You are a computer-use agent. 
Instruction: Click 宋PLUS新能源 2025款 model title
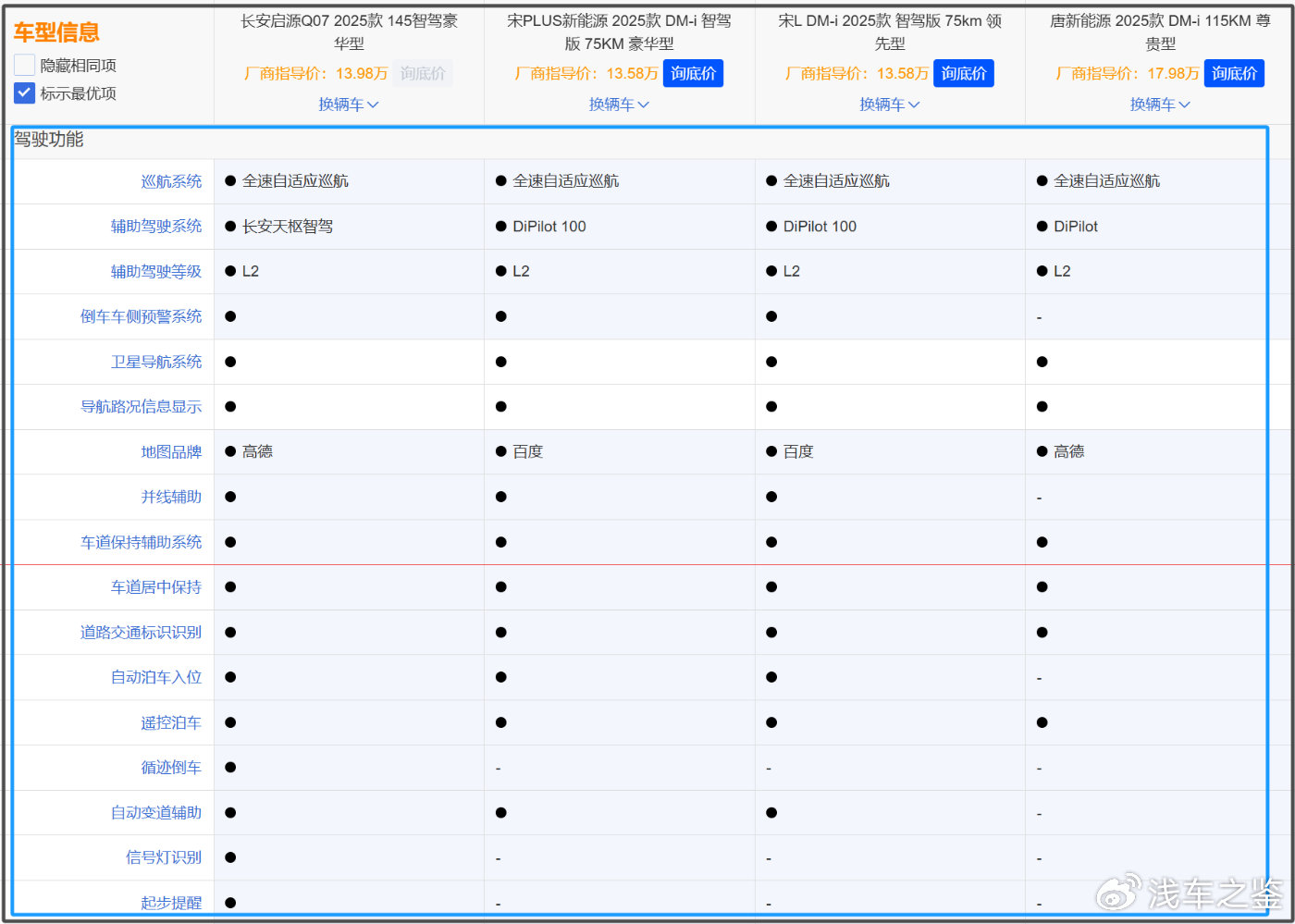(x=619, y=31)
